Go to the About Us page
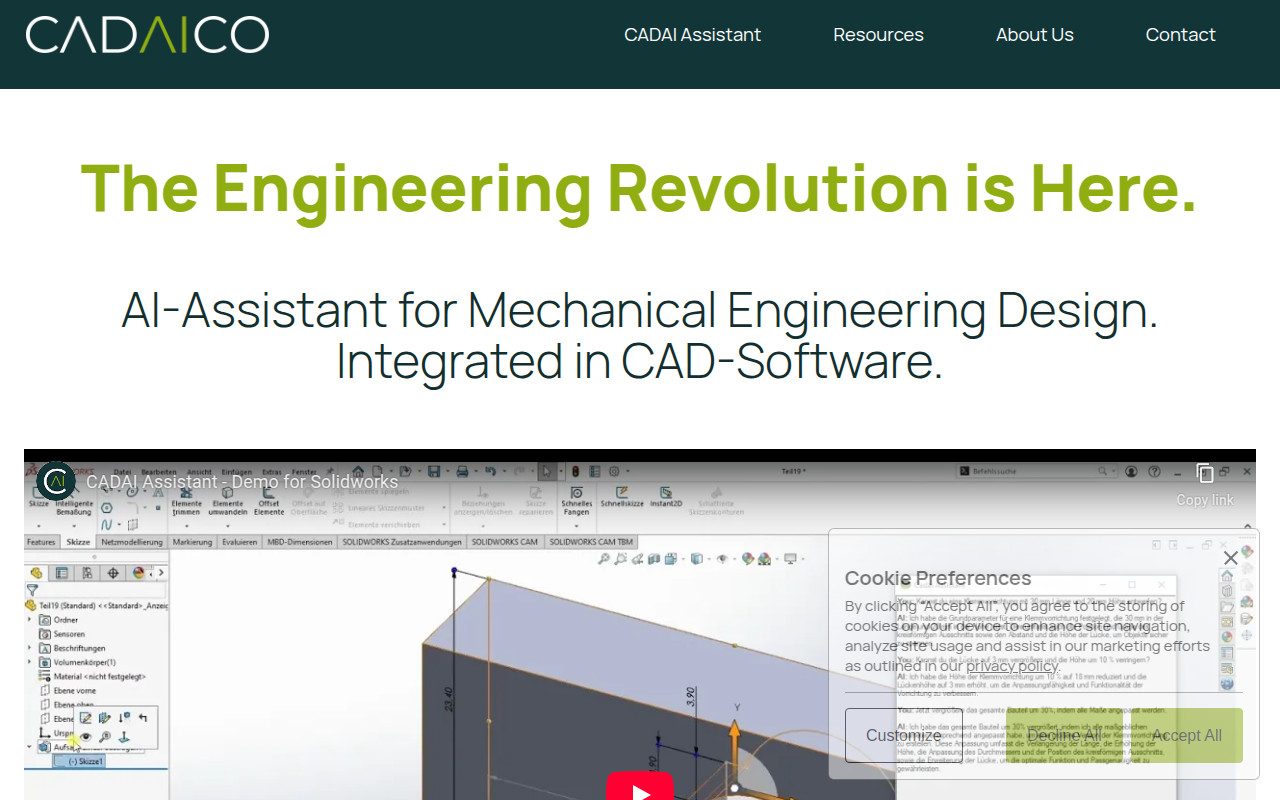The image size is (1280, 800). 1034,34
